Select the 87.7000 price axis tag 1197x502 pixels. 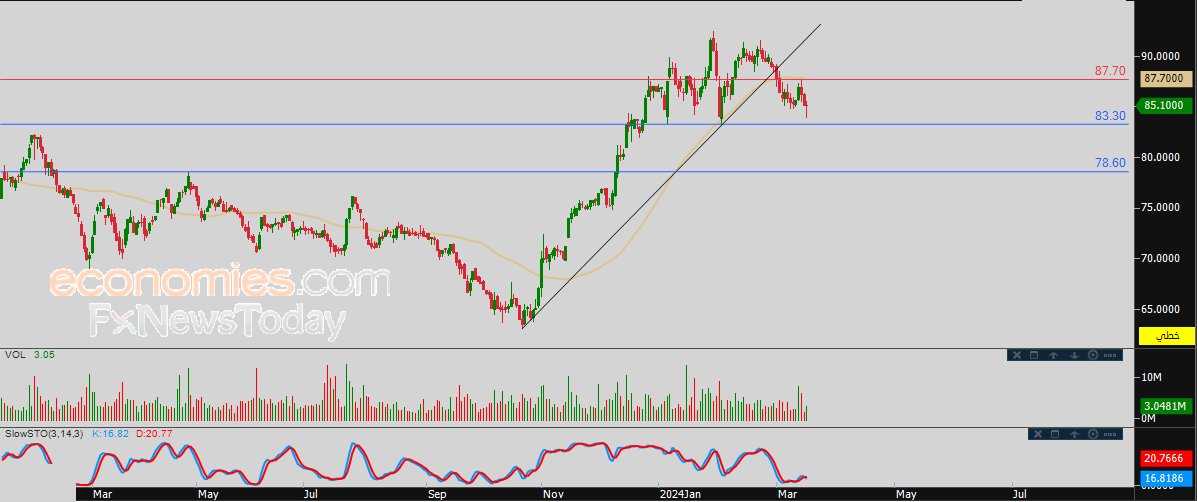1168,78
